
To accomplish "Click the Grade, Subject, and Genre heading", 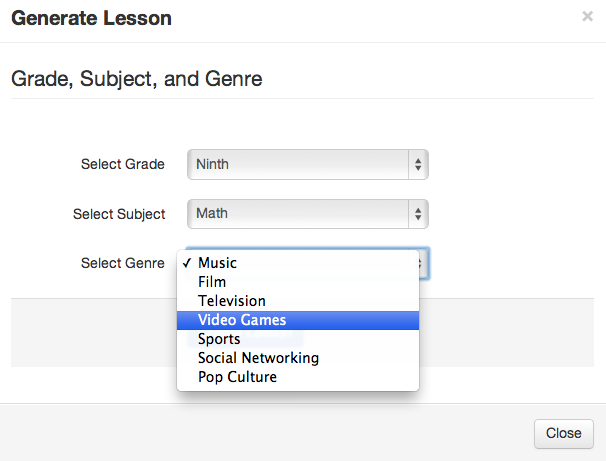I will (137, 78).
